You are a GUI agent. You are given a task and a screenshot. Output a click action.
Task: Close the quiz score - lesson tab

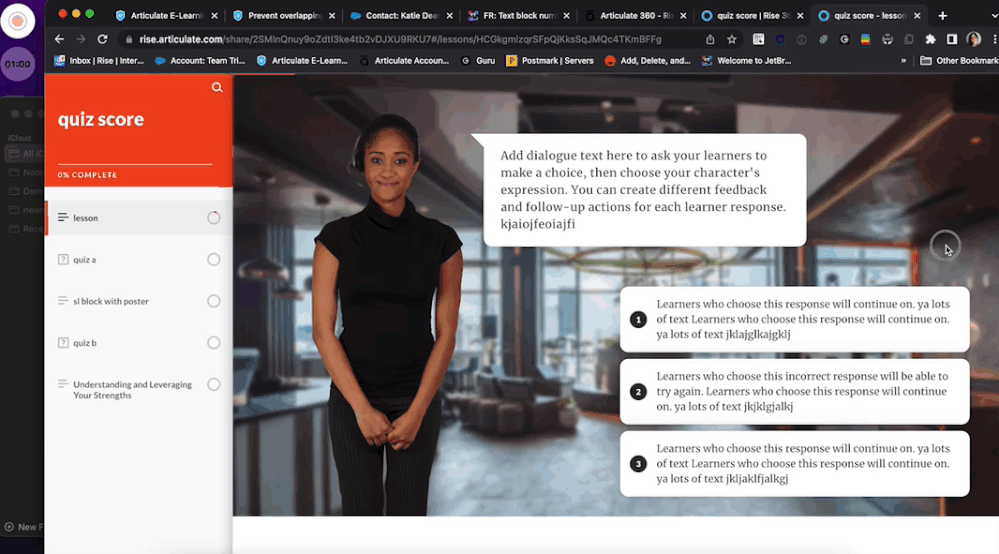point(917,15)
